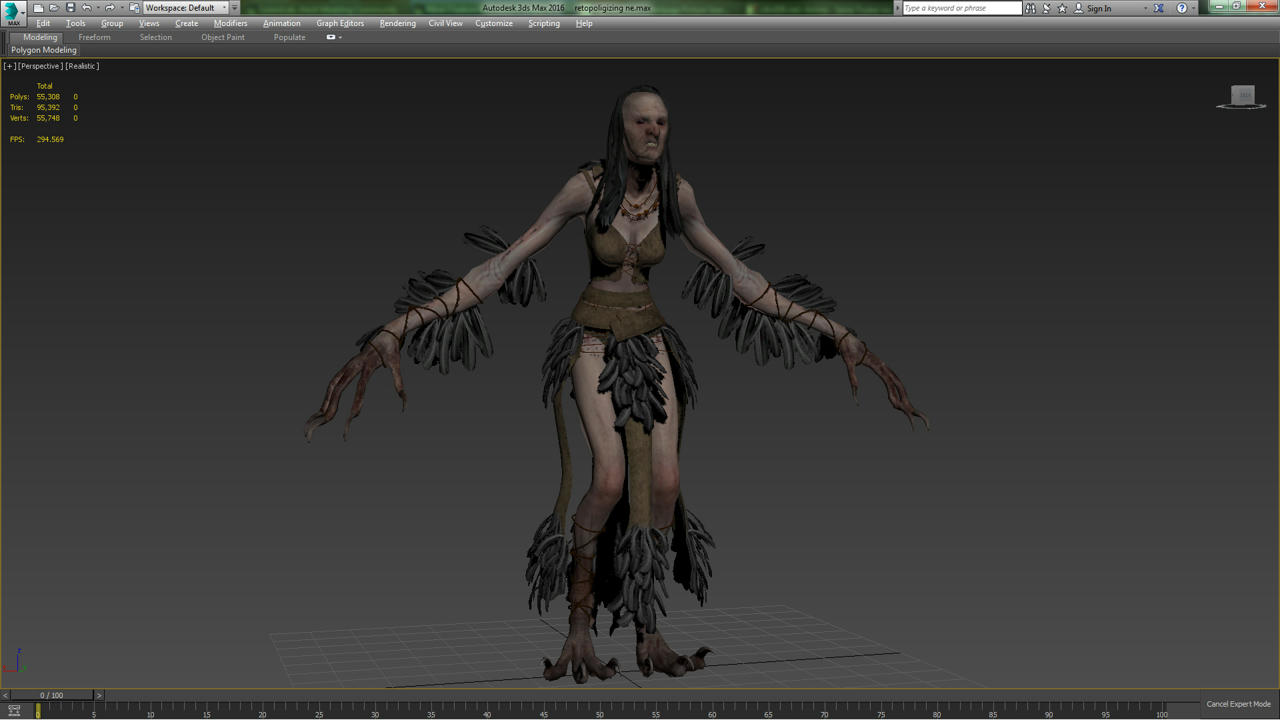Search help with the binoculars icon
1280x720 pixels.
tap(1030, 8)
